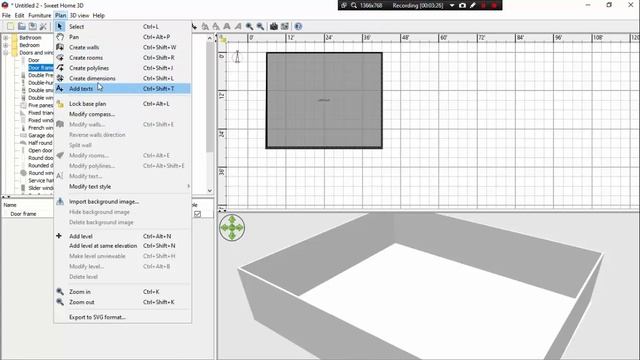This screenshot has width=640, height=360.
Task: Click the recorder stop button
Action: [494, 5]
